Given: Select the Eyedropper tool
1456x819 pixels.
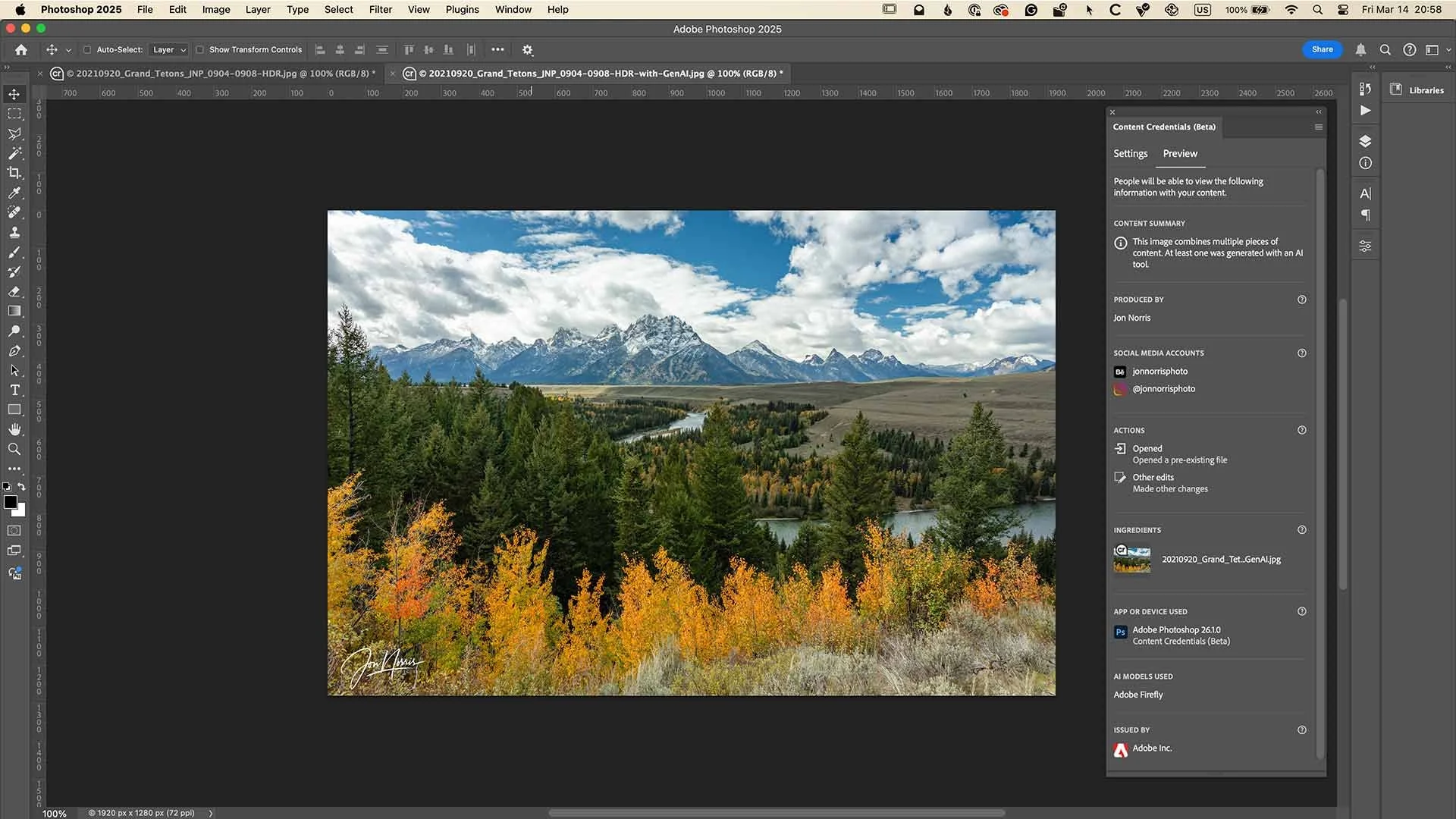Looking at the screenshot, I should click(14, 193).
